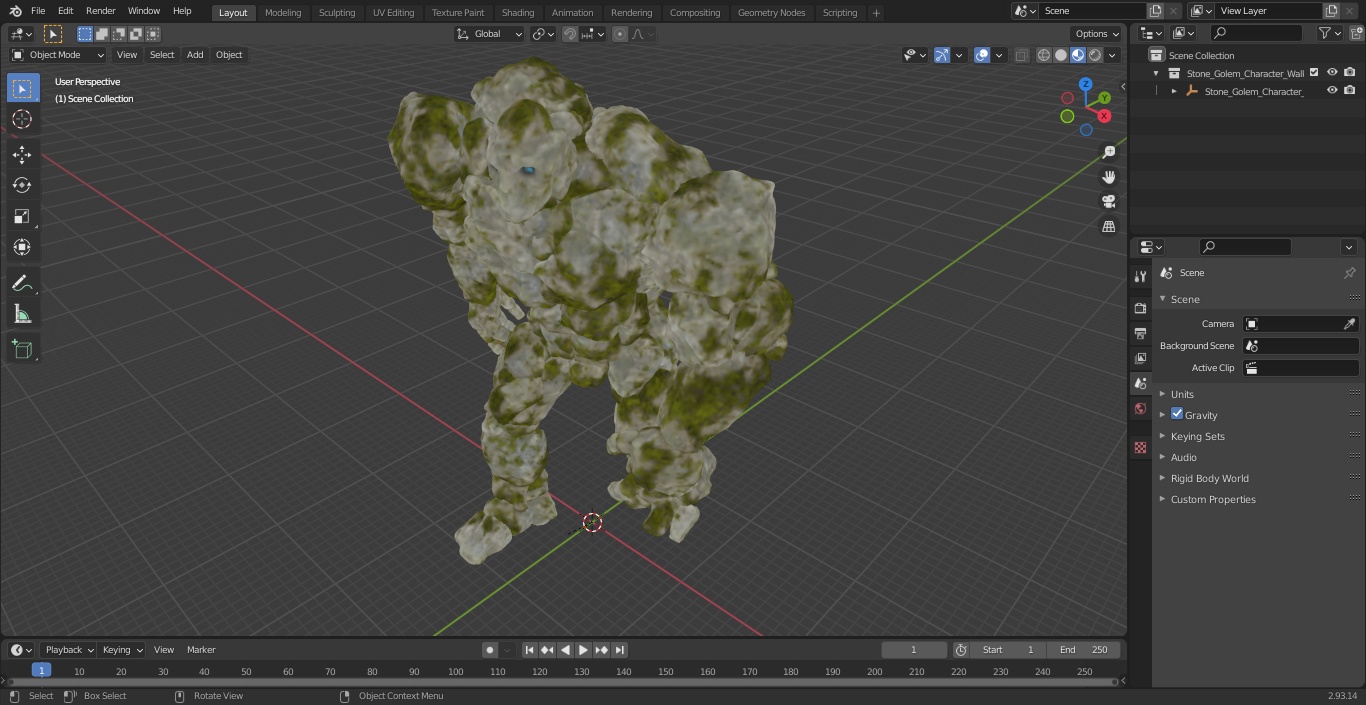Viewport: 1366px width, 705px height.
Task: Open the File menu
Action: (38, 11)
